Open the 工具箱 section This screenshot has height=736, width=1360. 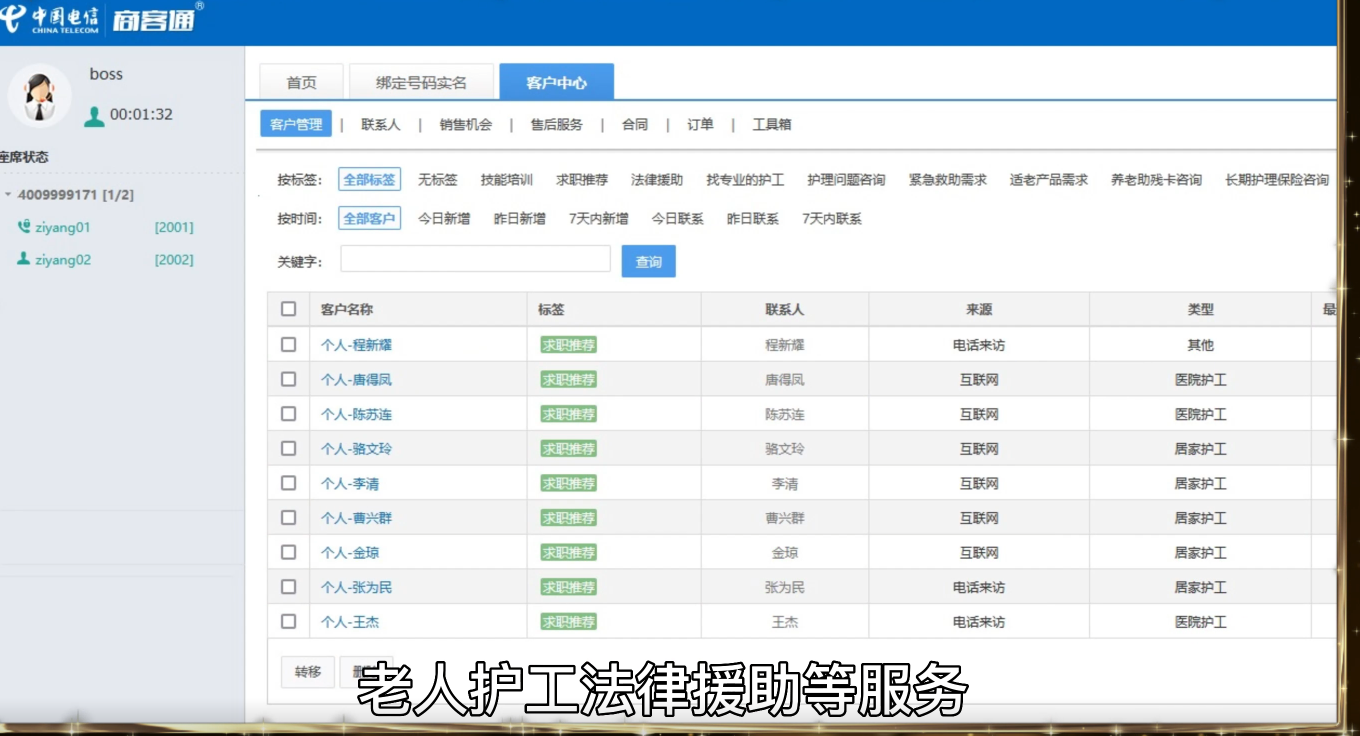click(772, 125)
